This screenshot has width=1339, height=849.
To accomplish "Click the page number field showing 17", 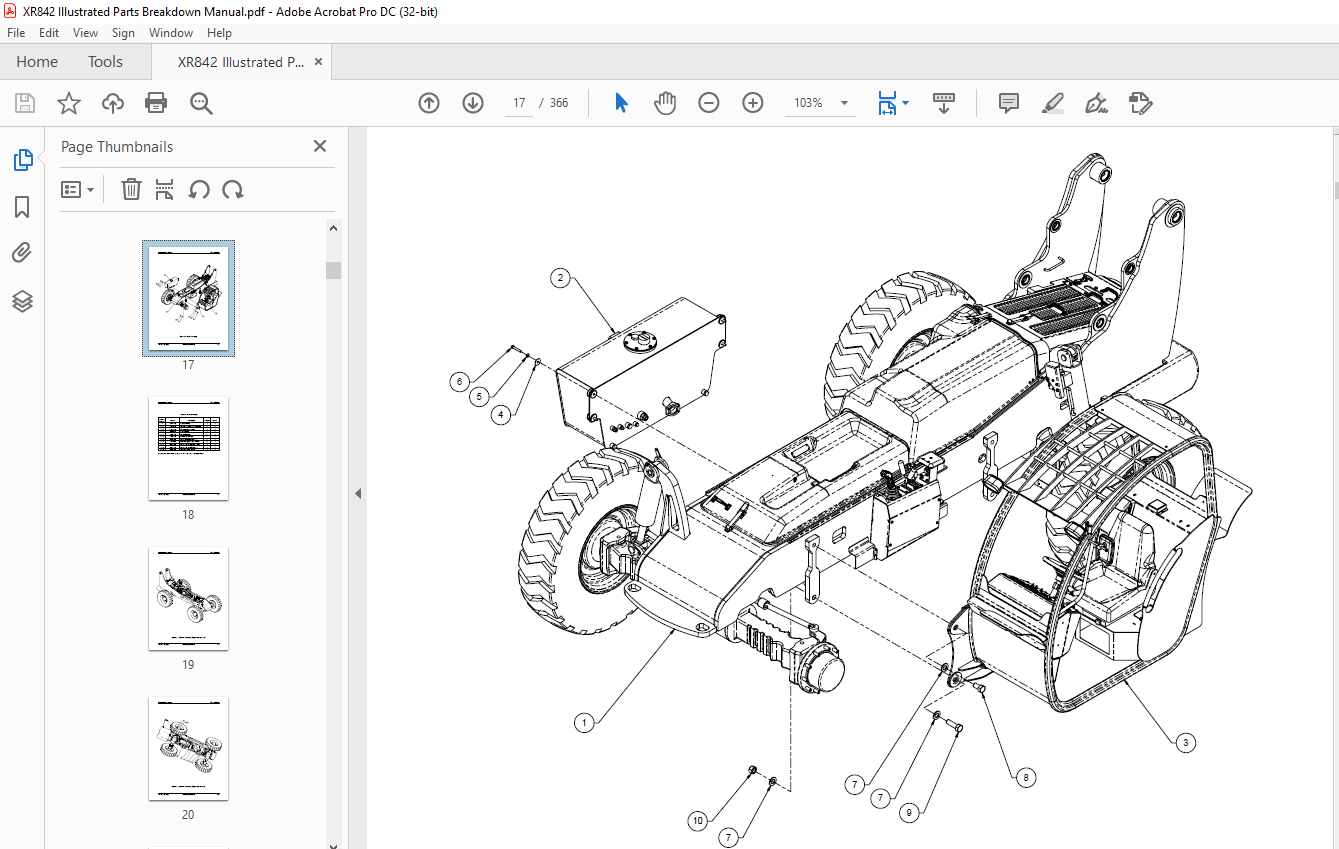I will (x=519, y=103).
